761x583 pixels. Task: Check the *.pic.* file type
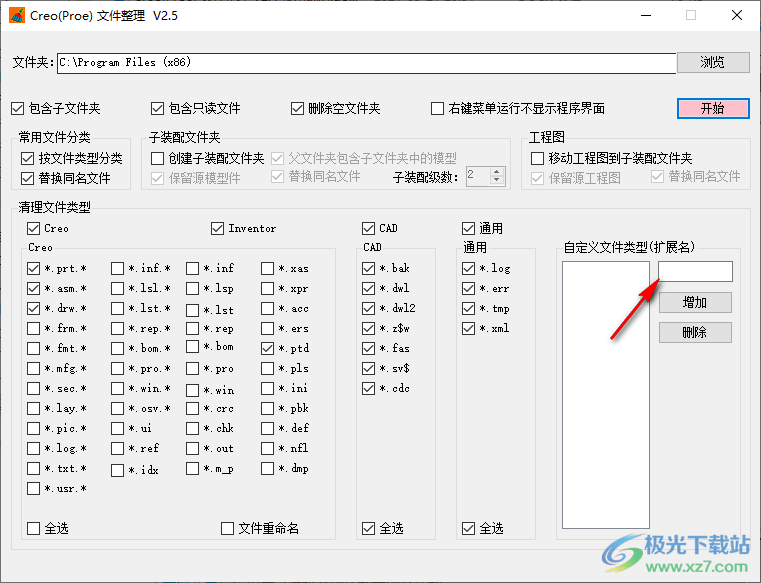pos(33,428)
